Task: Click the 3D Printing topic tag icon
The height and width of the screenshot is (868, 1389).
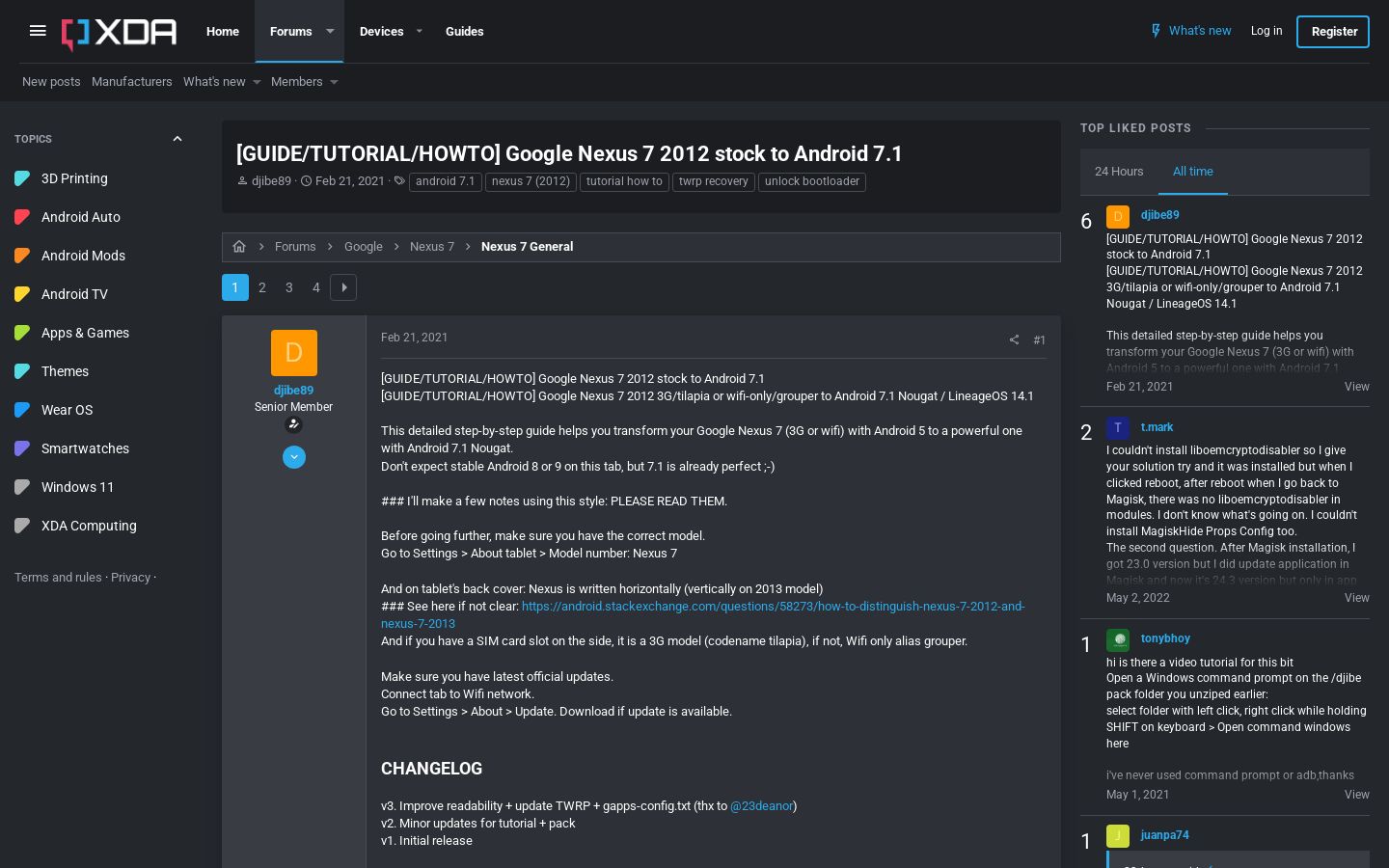Action: 23,178
